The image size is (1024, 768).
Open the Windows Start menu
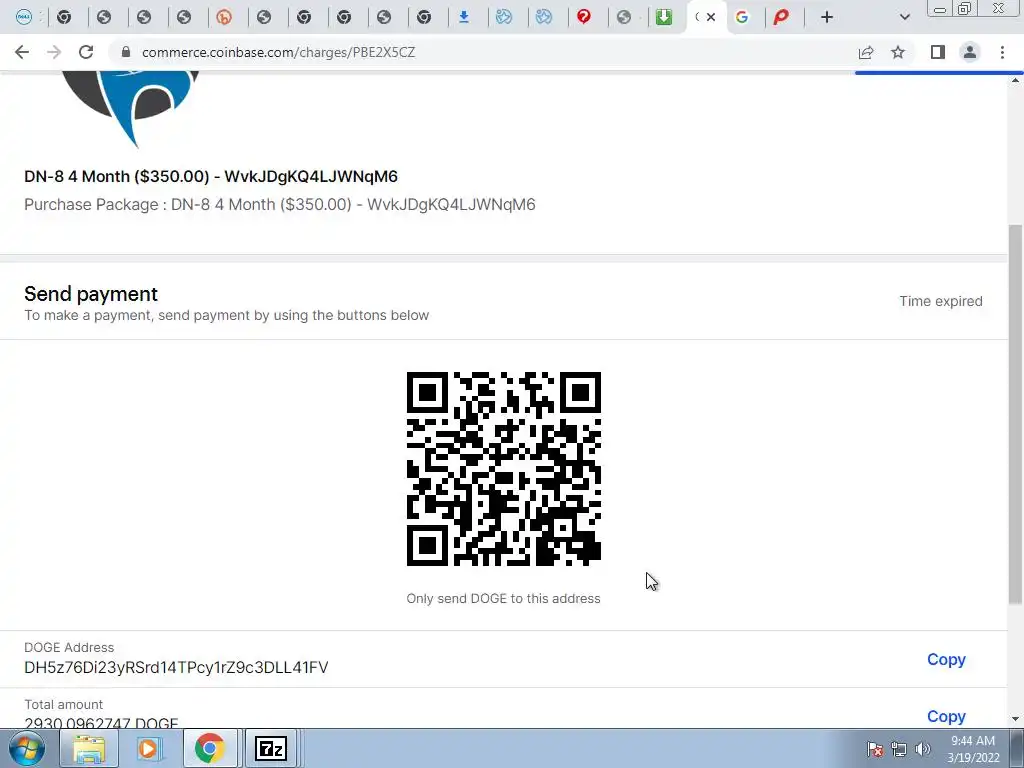27,748
